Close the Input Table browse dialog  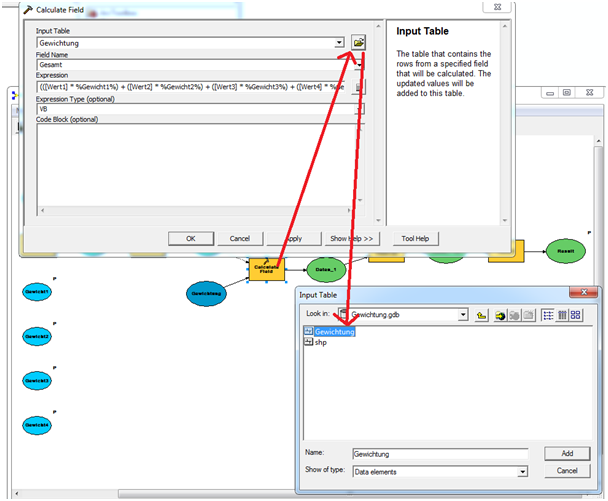584,292
